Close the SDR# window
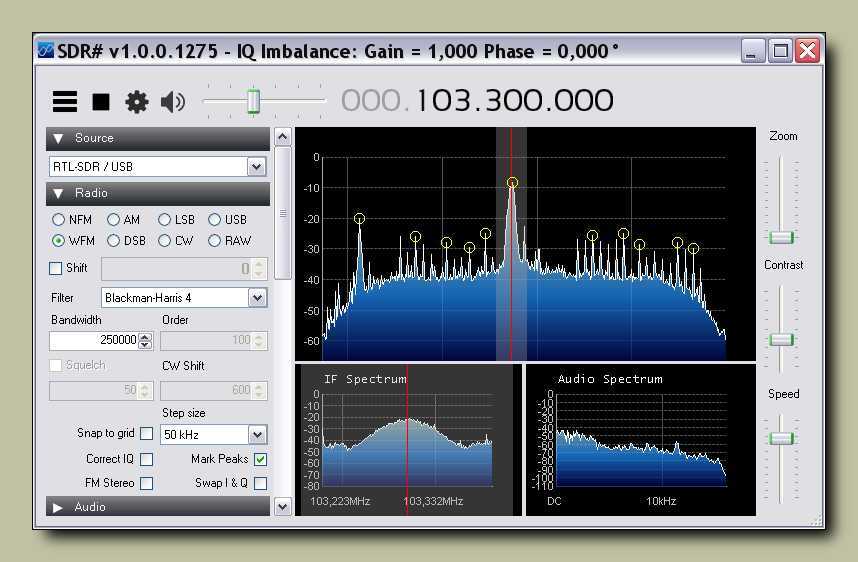Image resolution: width=858 pixels, height=562 pixels. tap(808, 51)
